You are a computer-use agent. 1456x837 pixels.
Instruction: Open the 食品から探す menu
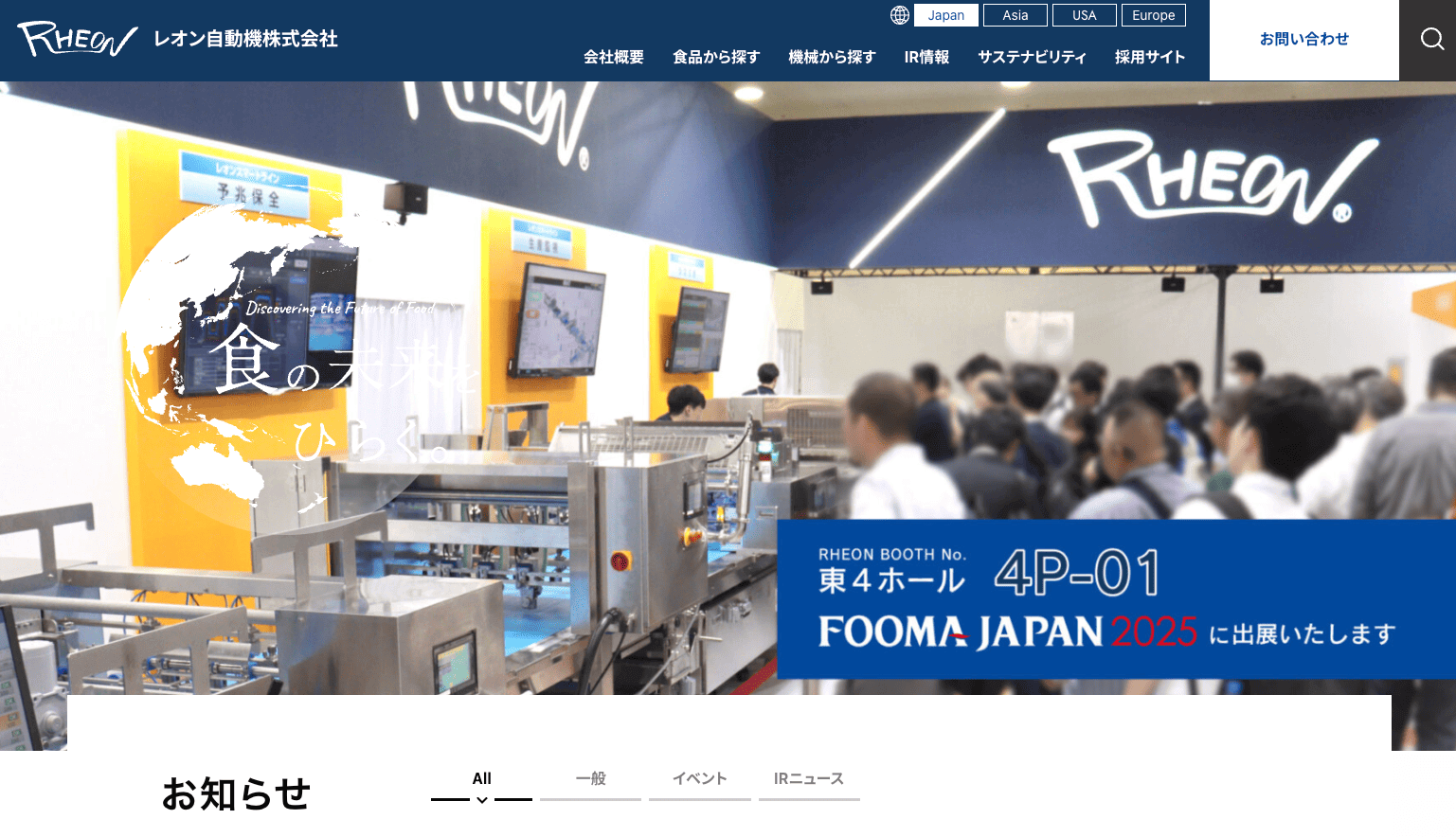(x=716, y=57)
